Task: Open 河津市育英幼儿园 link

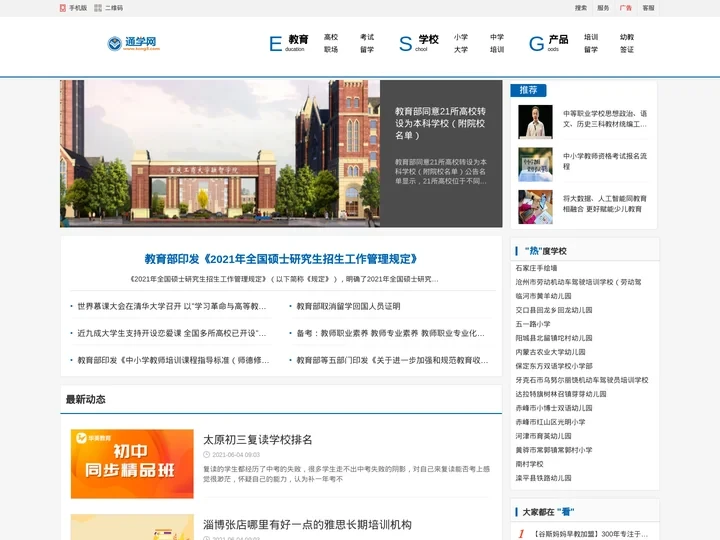Action: (x=543, y=436)
